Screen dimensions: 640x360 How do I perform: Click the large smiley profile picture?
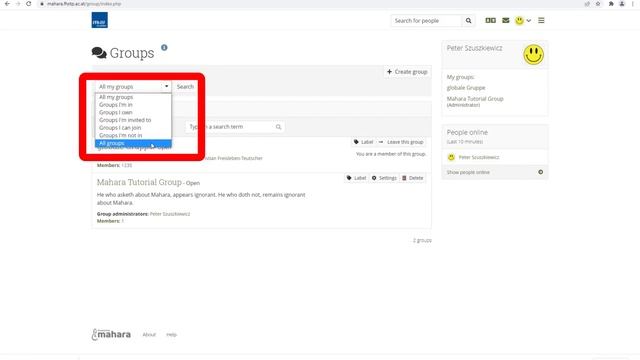533,54
